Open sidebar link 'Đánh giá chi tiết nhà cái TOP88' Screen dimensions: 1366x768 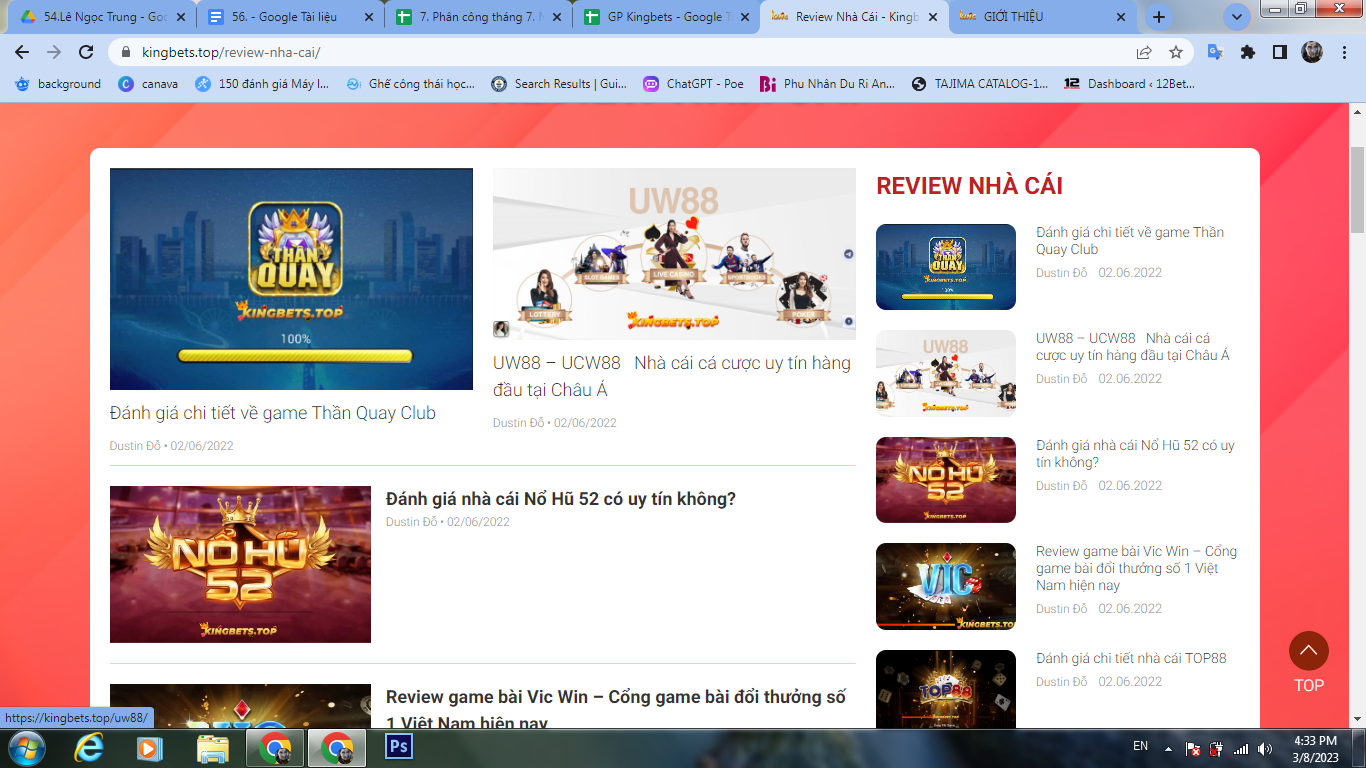point(1131,658)
